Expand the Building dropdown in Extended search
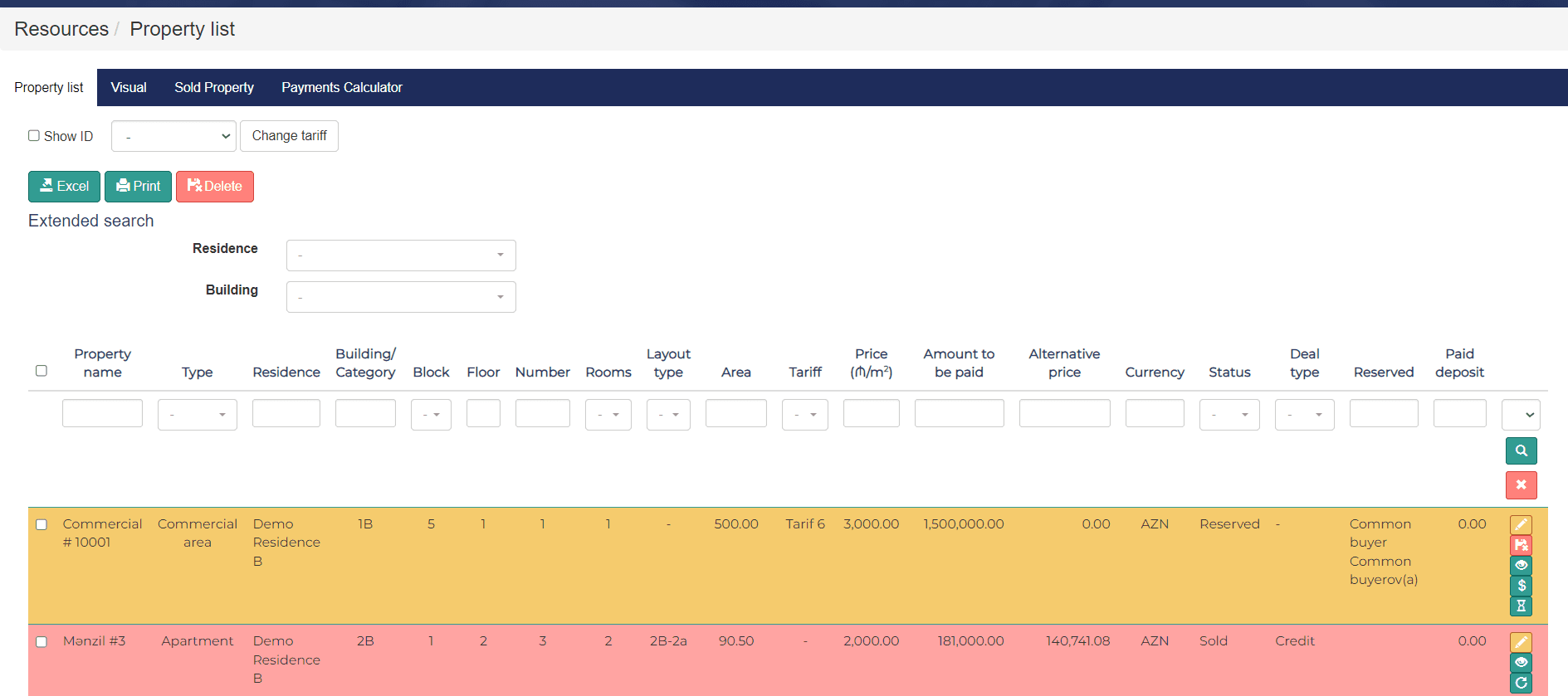Image resolution: width=1568 pixels, height=696 pixels. pos(401,297)
